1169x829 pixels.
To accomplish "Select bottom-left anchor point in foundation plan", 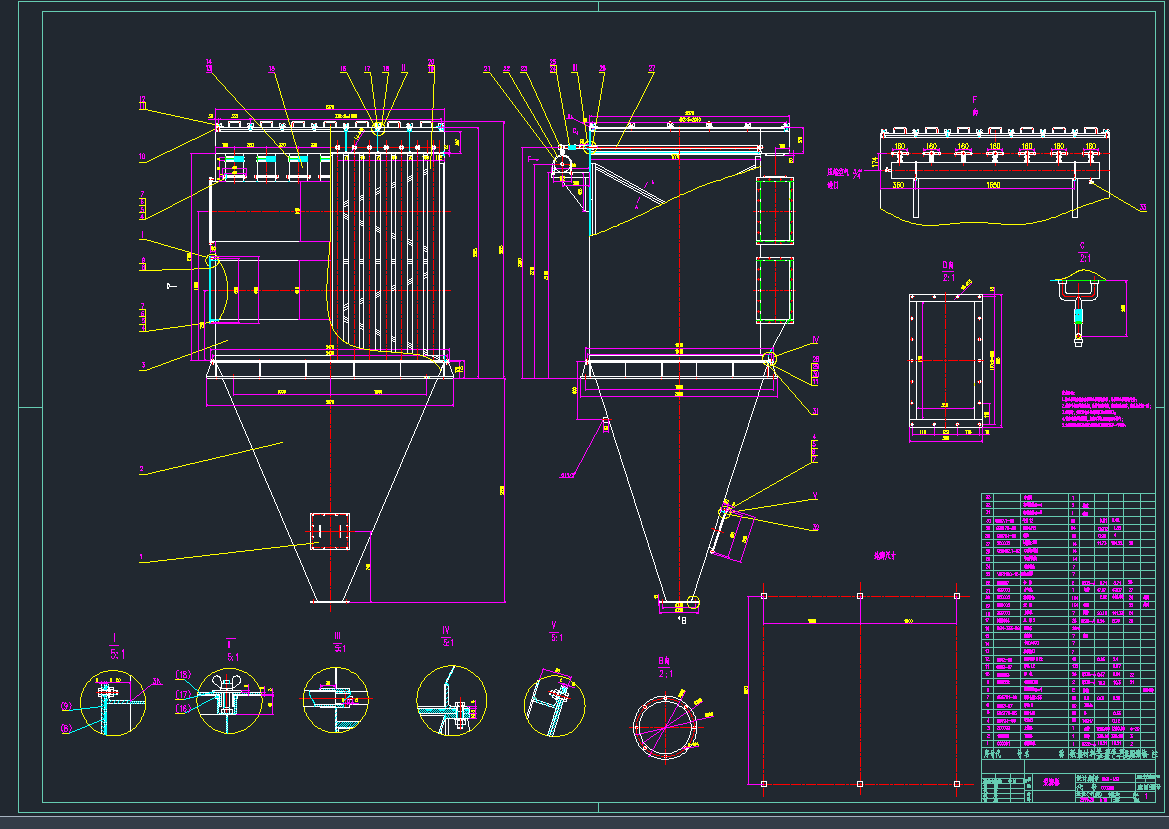I will pyautogui.click(x=764, y=784).
